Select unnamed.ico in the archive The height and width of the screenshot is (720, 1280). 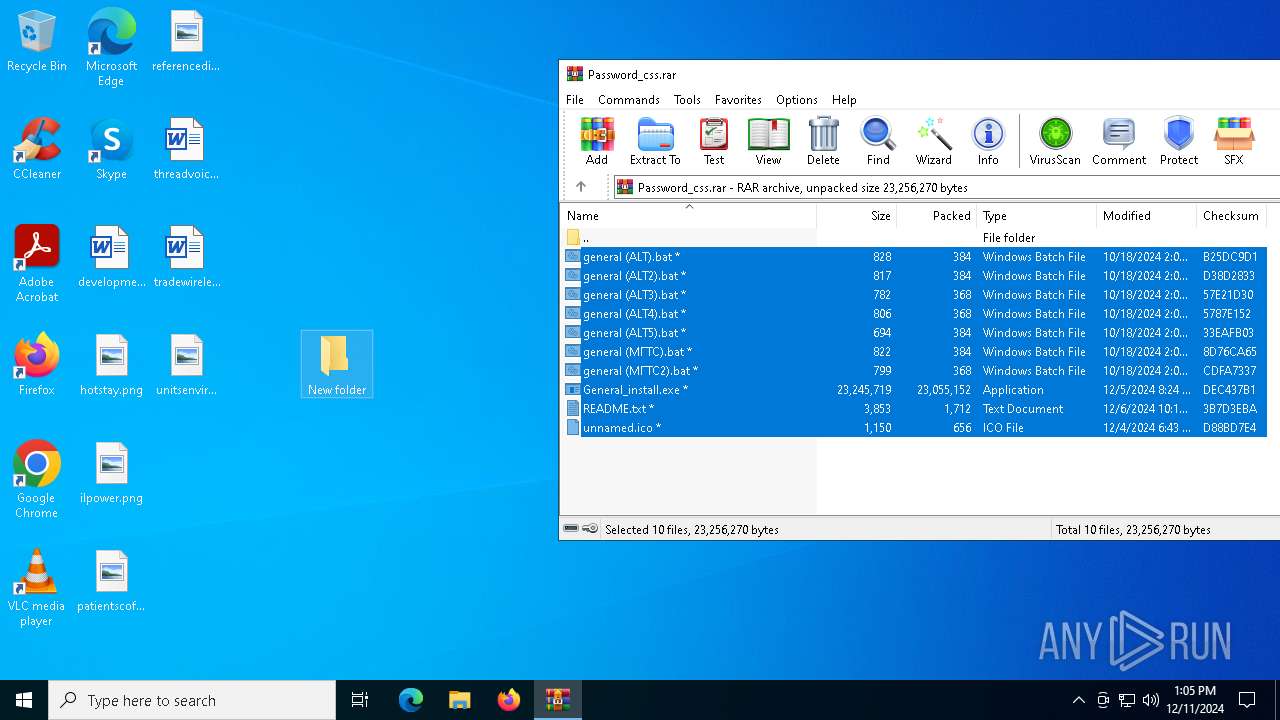click(x=914, y=428)
